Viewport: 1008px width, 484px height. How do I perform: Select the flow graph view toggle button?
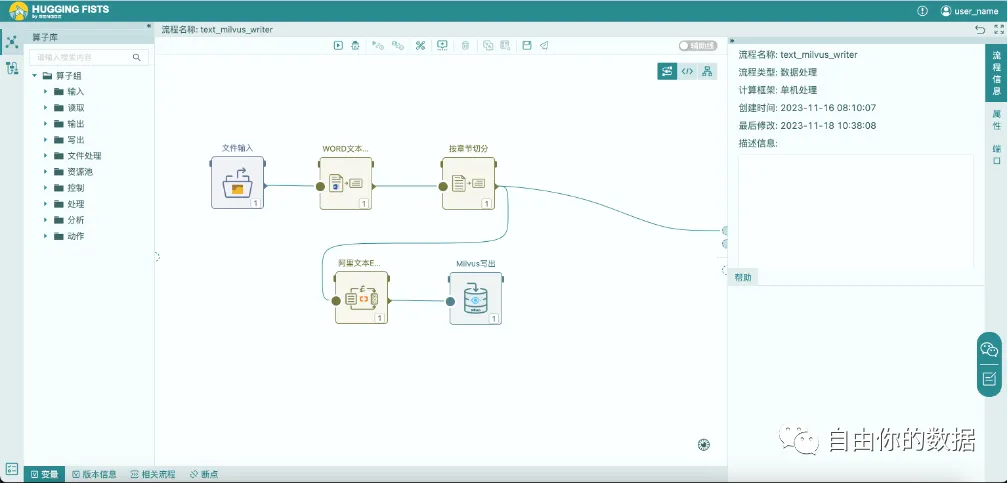667,71
